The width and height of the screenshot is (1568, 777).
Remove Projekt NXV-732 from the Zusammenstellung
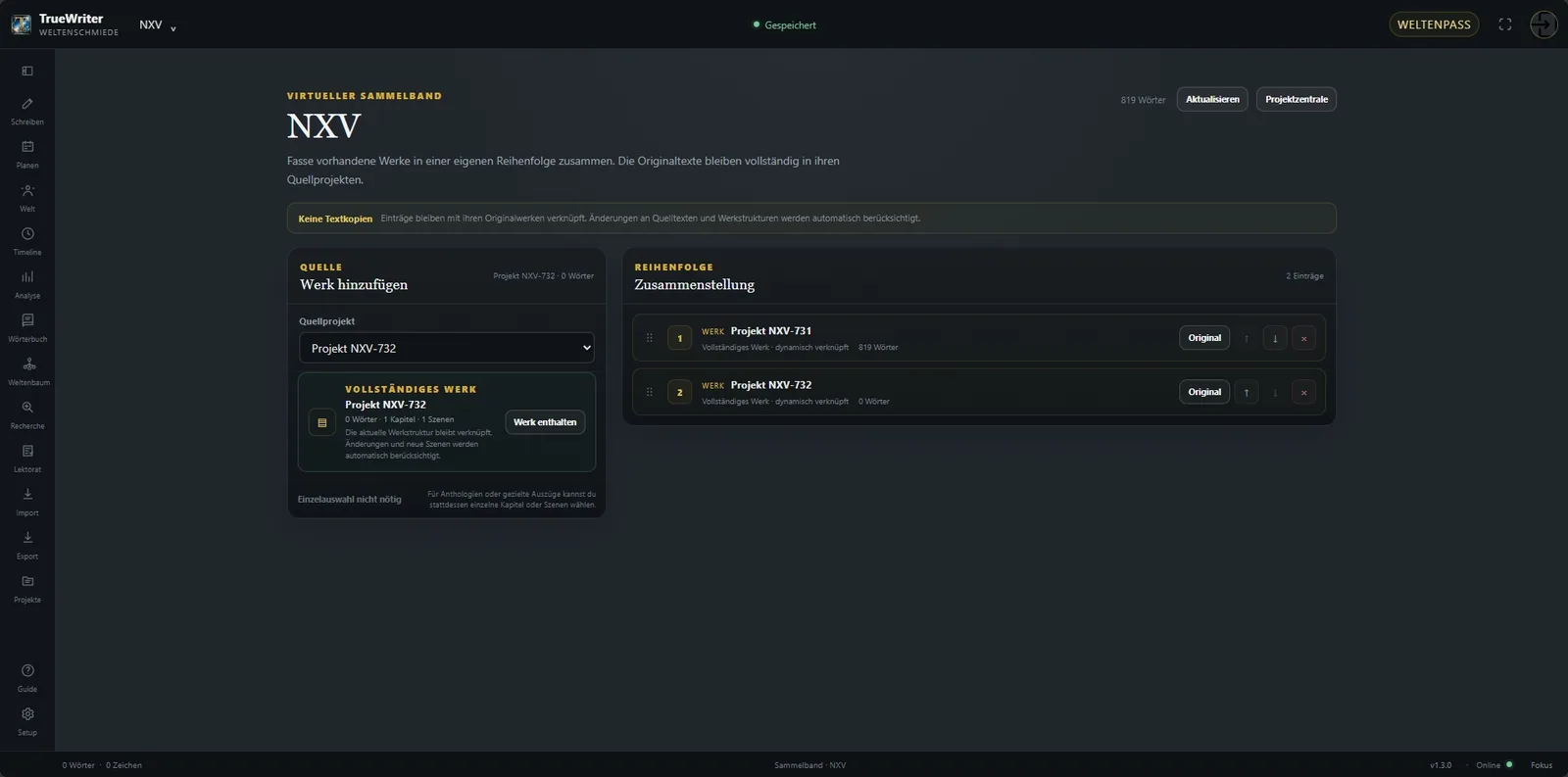[1303, 392]
